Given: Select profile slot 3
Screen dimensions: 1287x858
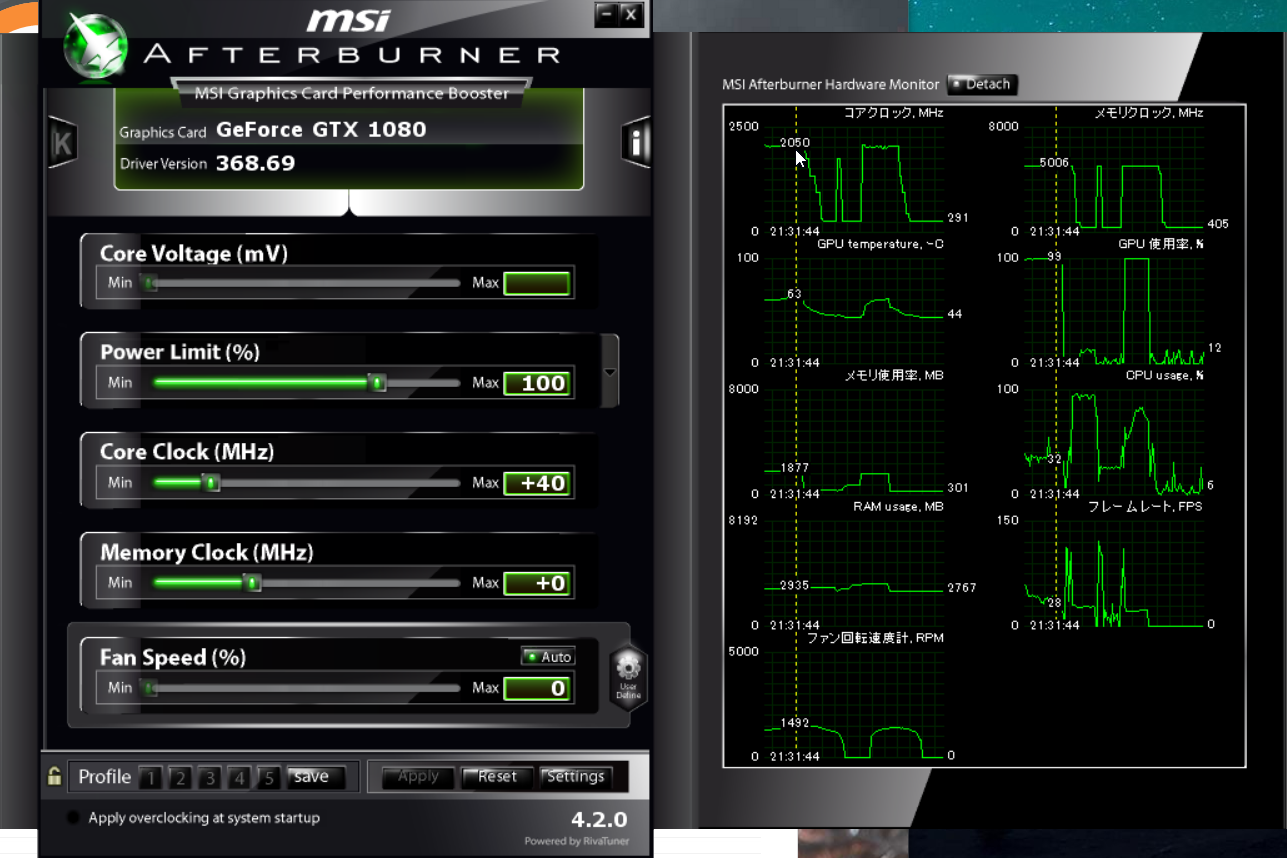Looking at the screenshot, I should [x=209, y=778].
